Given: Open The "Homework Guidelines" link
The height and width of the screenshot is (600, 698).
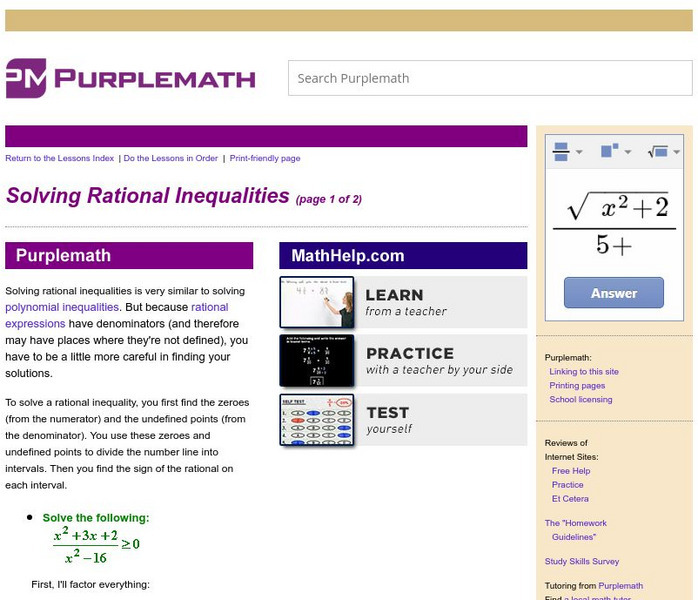Looking at the screenshot, I should [576, 530].
